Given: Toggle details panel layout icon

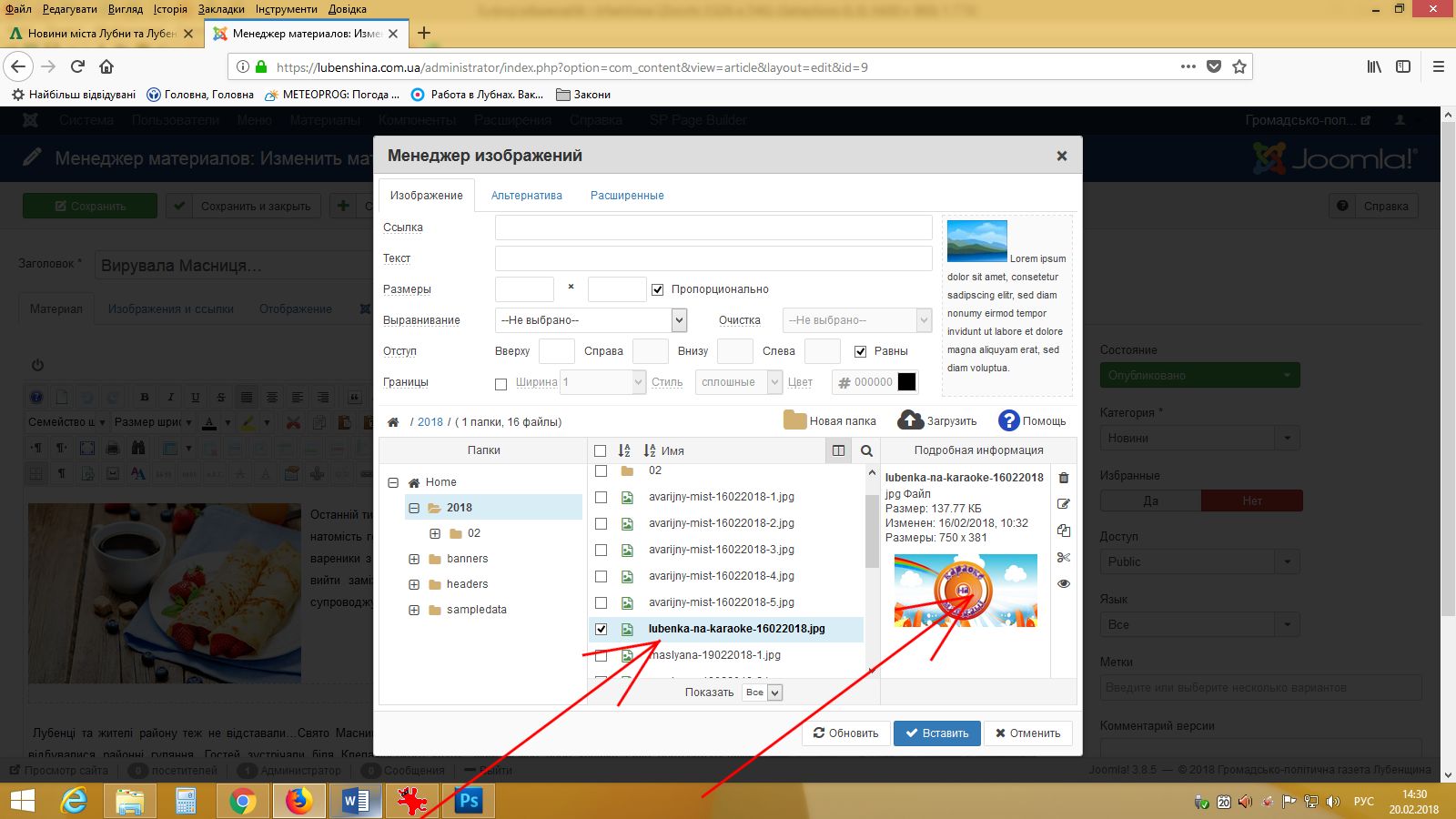Looking at the screenshot, I should pos(838,450).
